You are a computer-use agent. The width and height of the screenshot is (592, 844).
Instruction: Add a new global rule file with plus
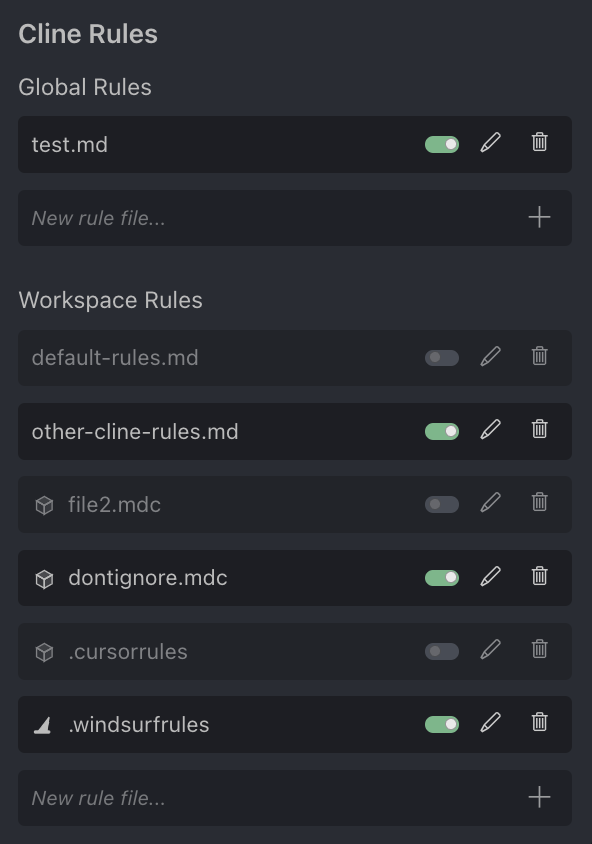click(x=539, y=217)
